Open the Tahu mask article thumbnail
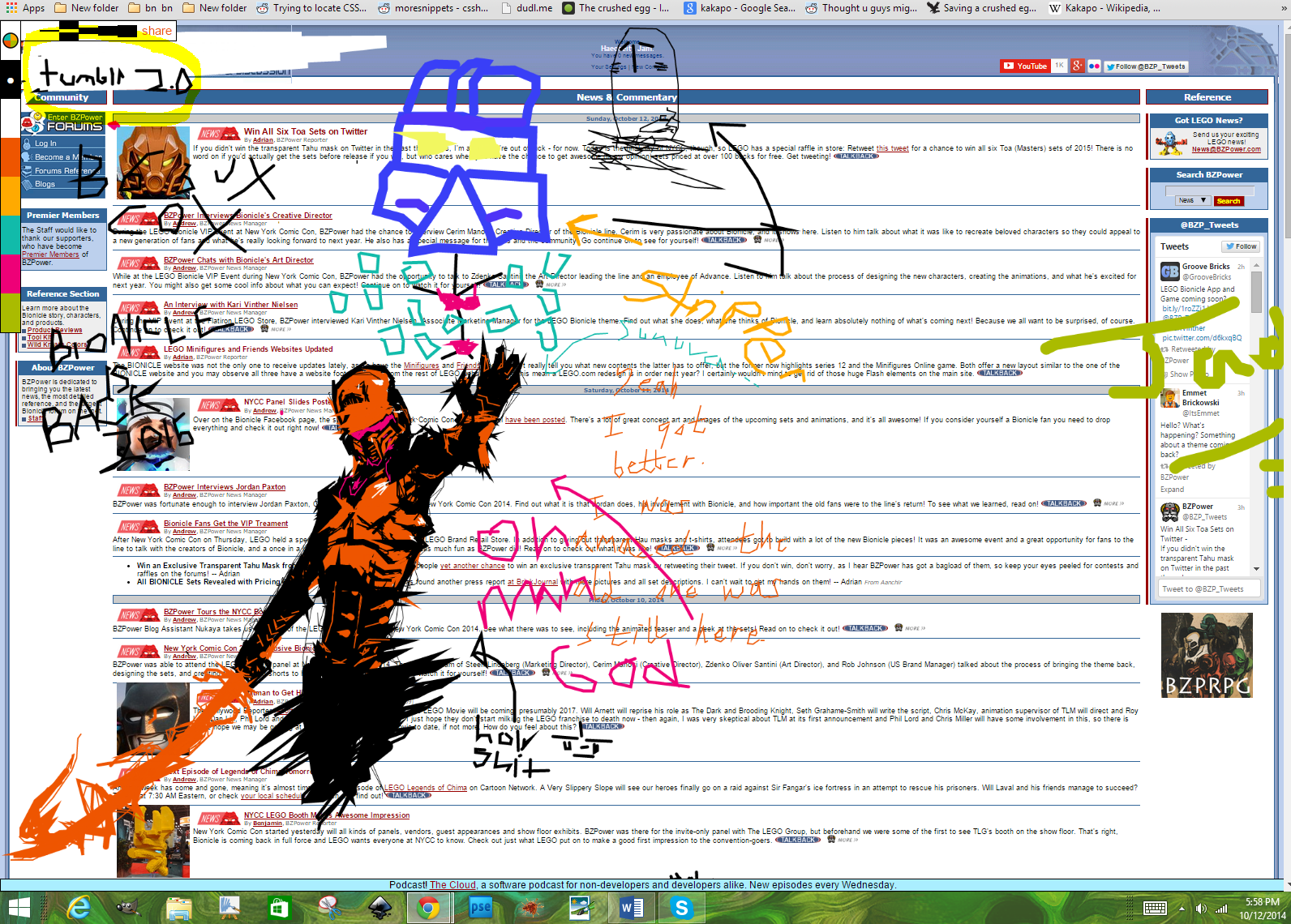The height and width of the screenshot is (924, 1291). [x=152, y=162]
